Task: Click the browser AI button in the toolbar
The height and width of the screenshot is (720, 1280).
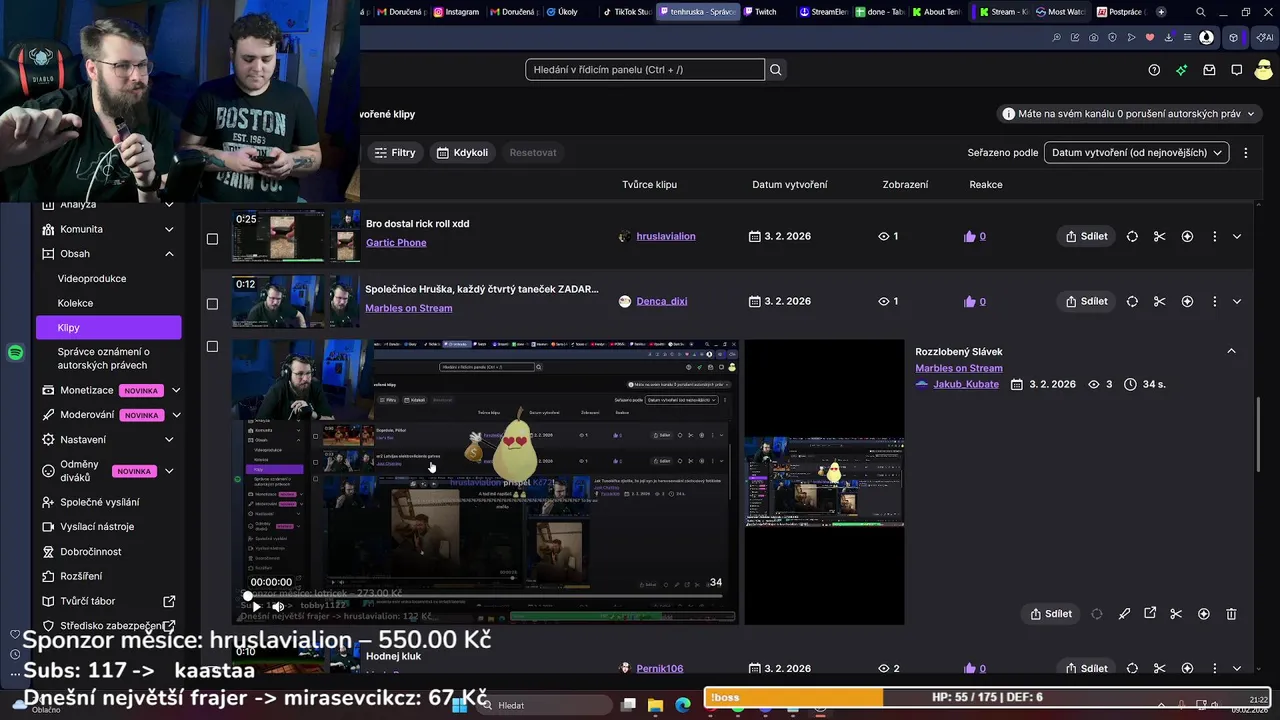Action: pyautogui.click(x=1264, y=37)
